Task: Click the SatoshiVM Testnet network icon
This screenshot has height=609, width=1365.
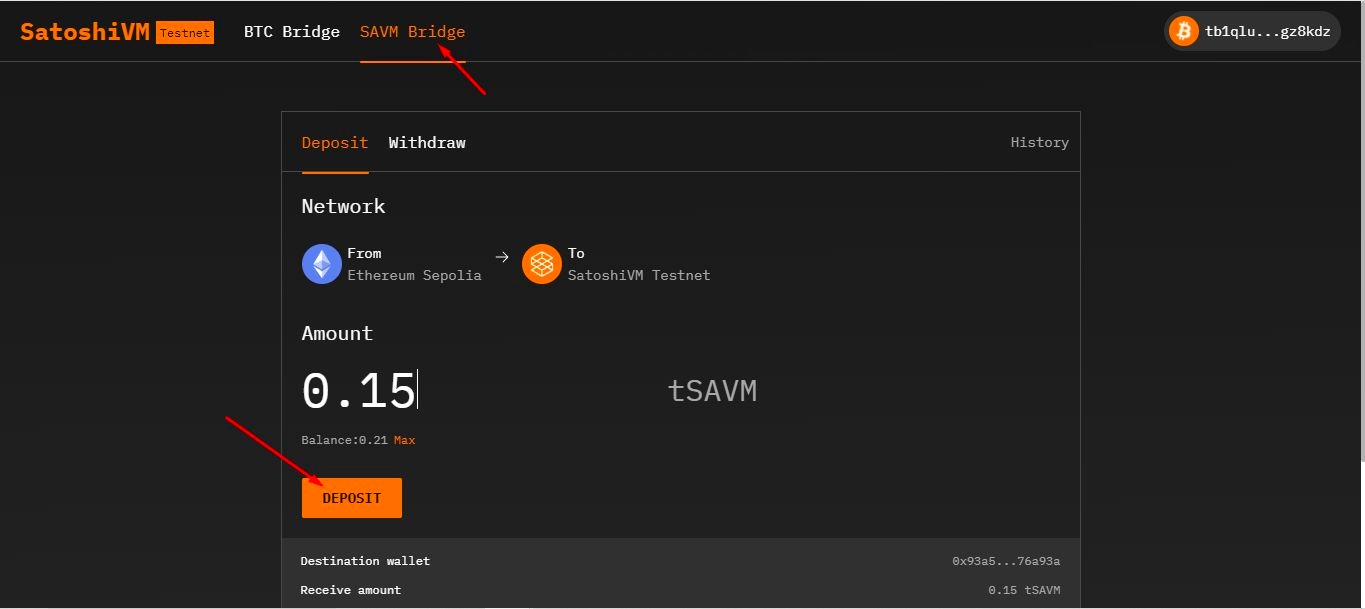Action: point(542,264)
